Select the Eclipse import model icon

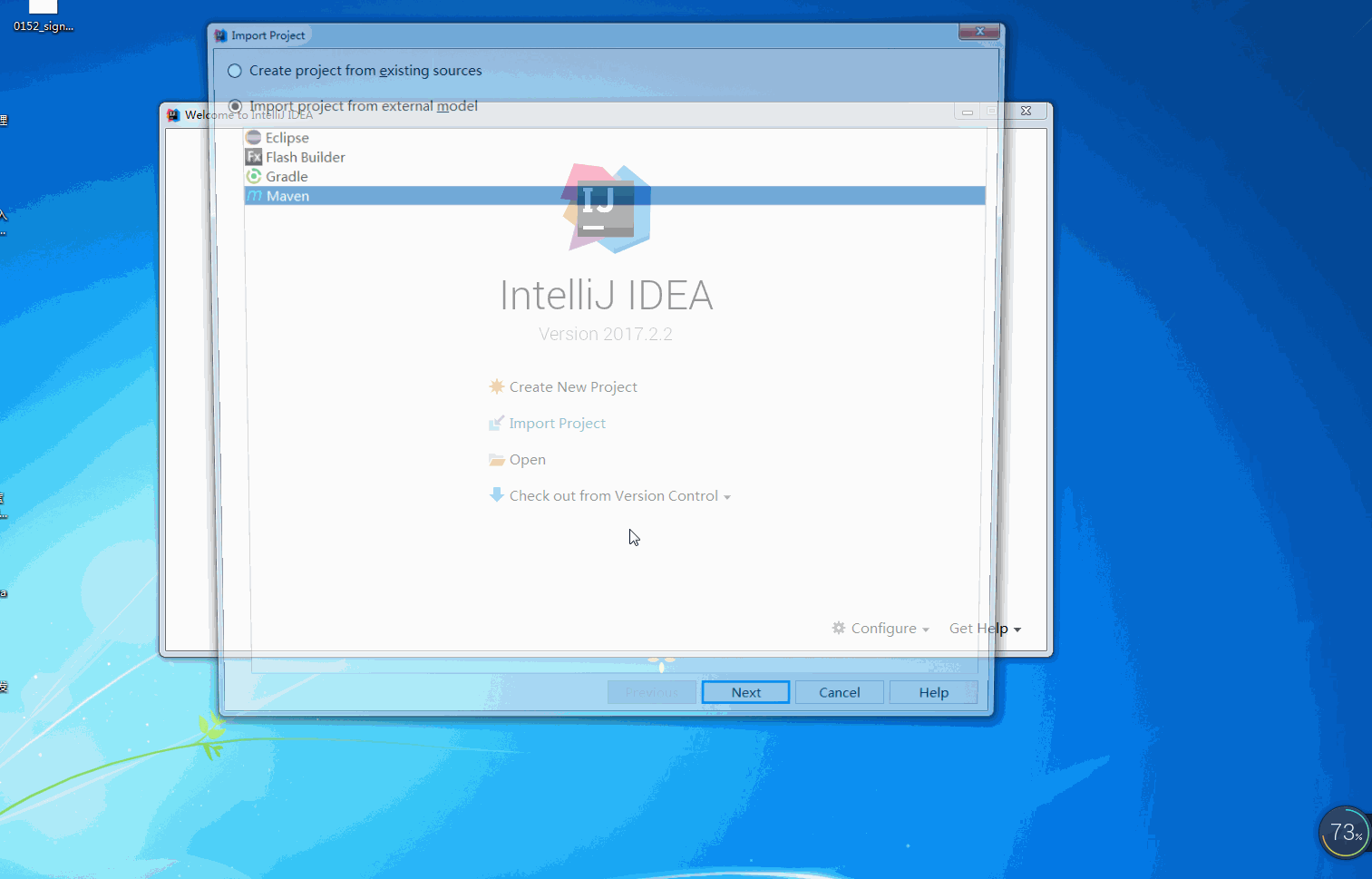[x=254, y=137]
